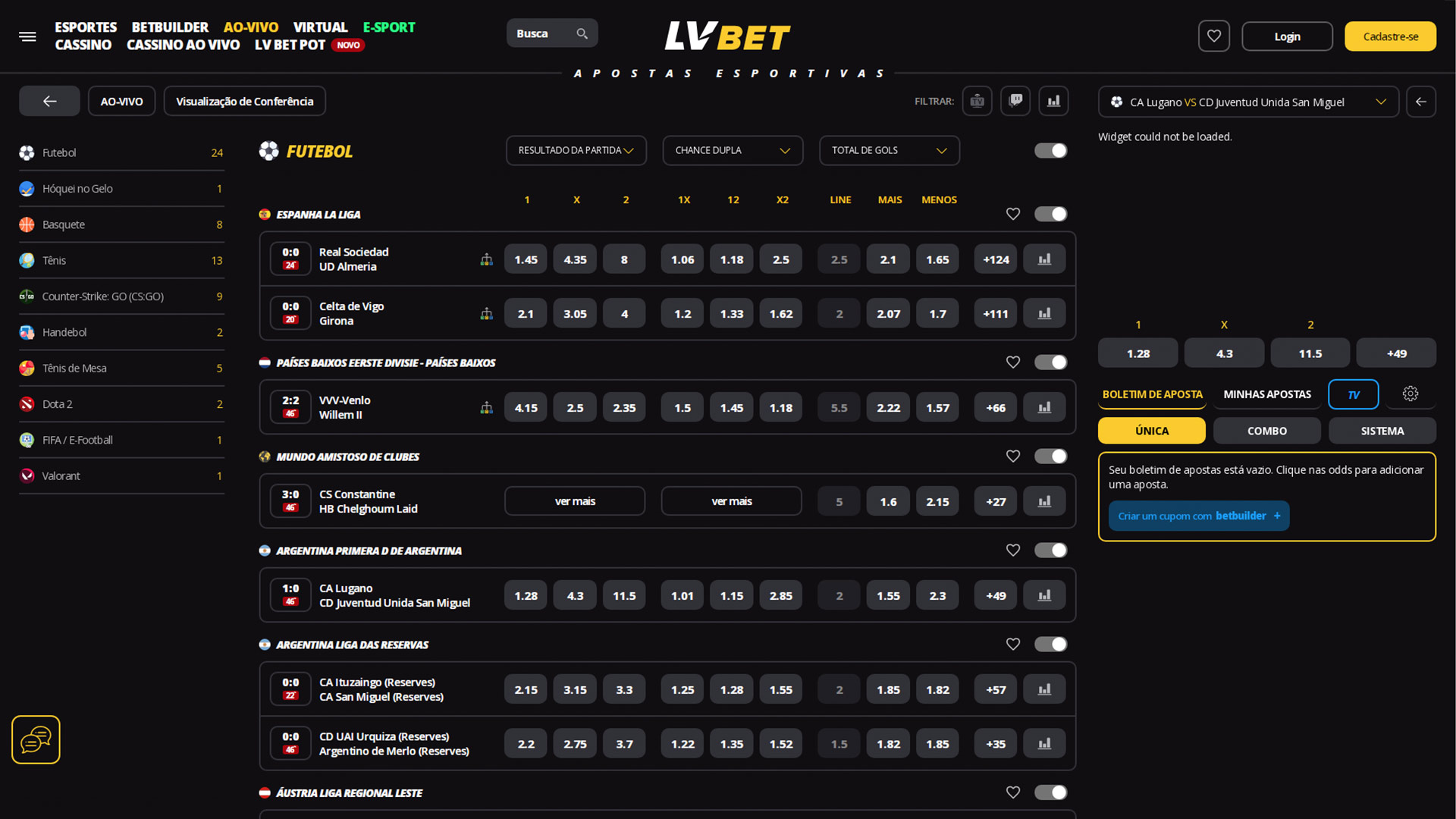Pick widget odds 11.5 for away win

1310,353
